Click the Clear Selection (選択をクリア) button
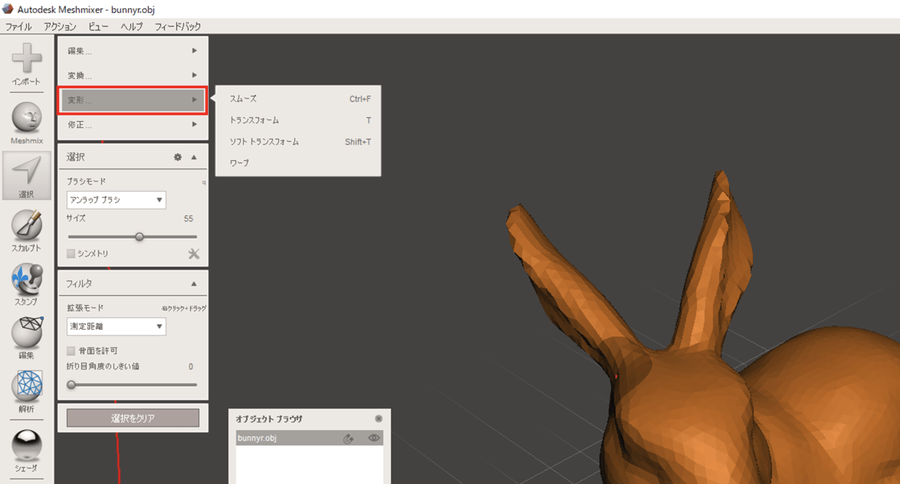The height and width of the screenshot is (484, 900). click(x=133, y=418)
